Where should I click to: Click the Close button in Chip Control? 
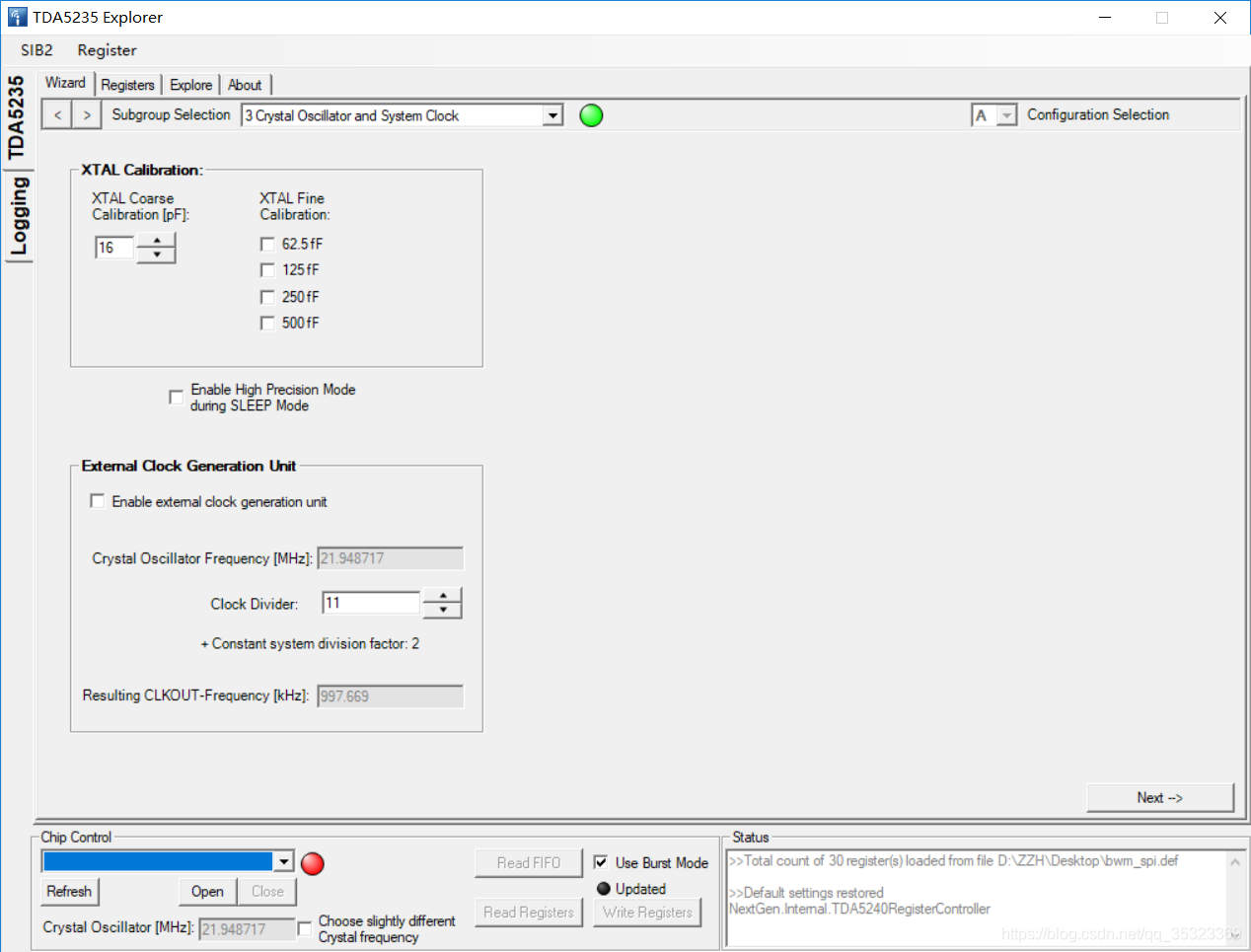point(267,892)
